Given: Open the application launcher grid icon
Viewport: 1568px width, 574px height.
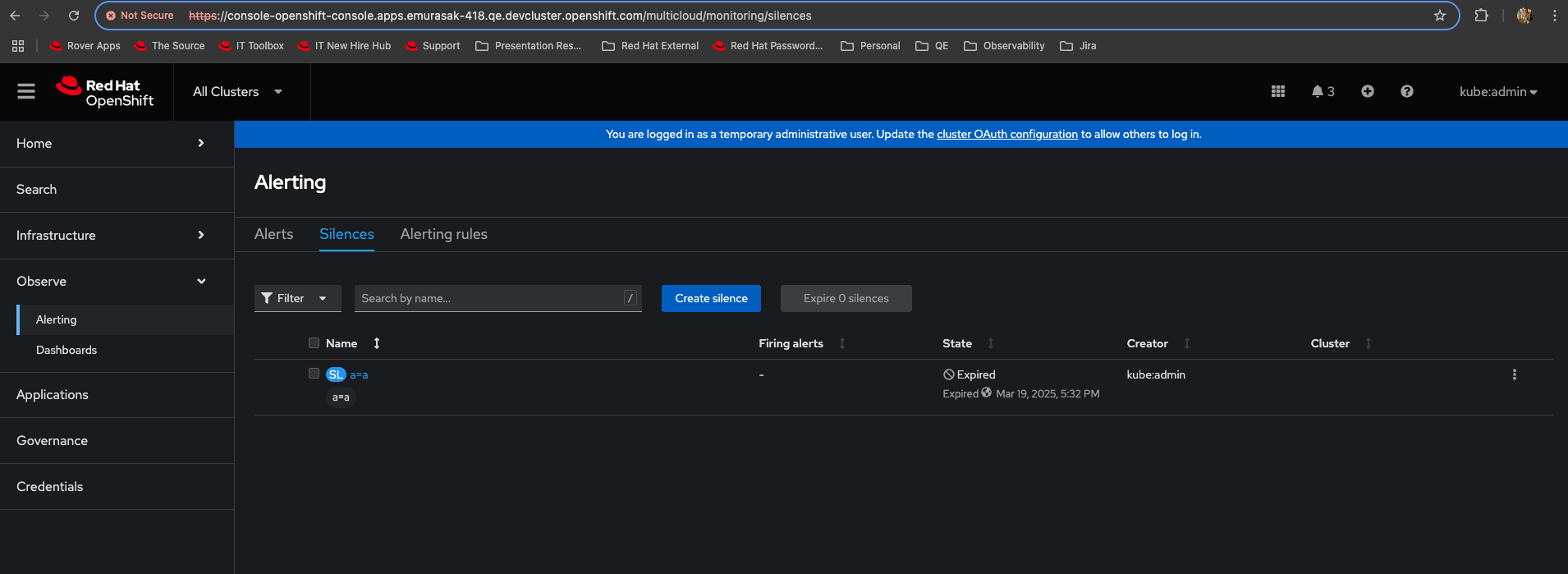Looking at the screenshot, I should 1278,91.
